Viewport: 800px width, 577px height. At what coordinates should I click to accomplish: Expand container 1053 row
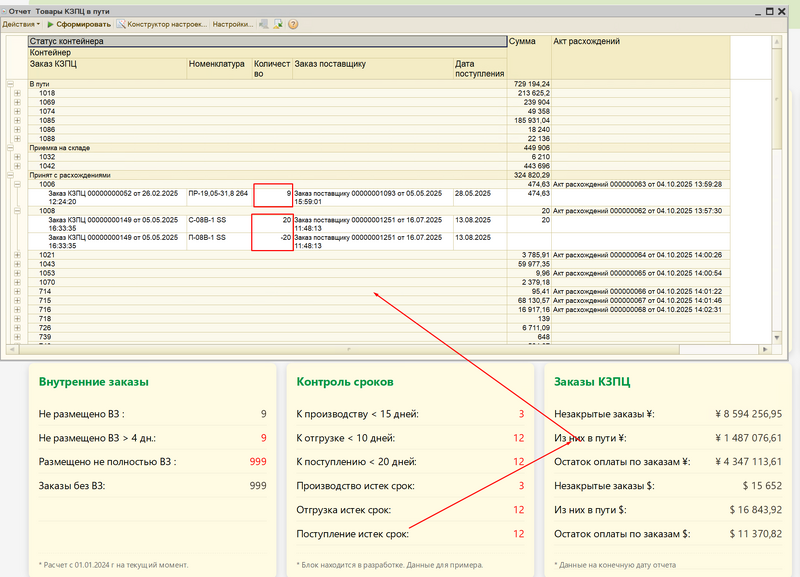tap(17, 273)
